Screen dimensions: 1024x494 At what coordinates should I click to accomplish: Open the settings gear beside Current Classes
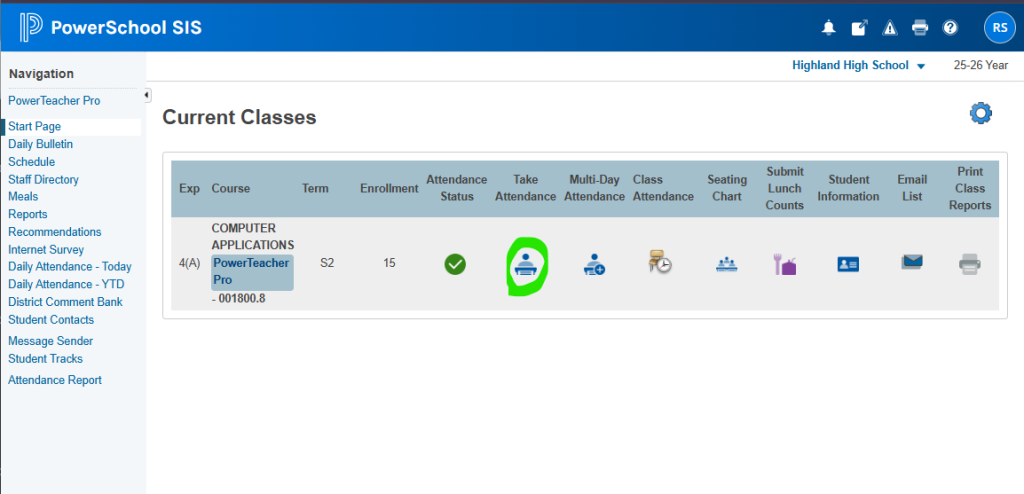click(980, 114)
